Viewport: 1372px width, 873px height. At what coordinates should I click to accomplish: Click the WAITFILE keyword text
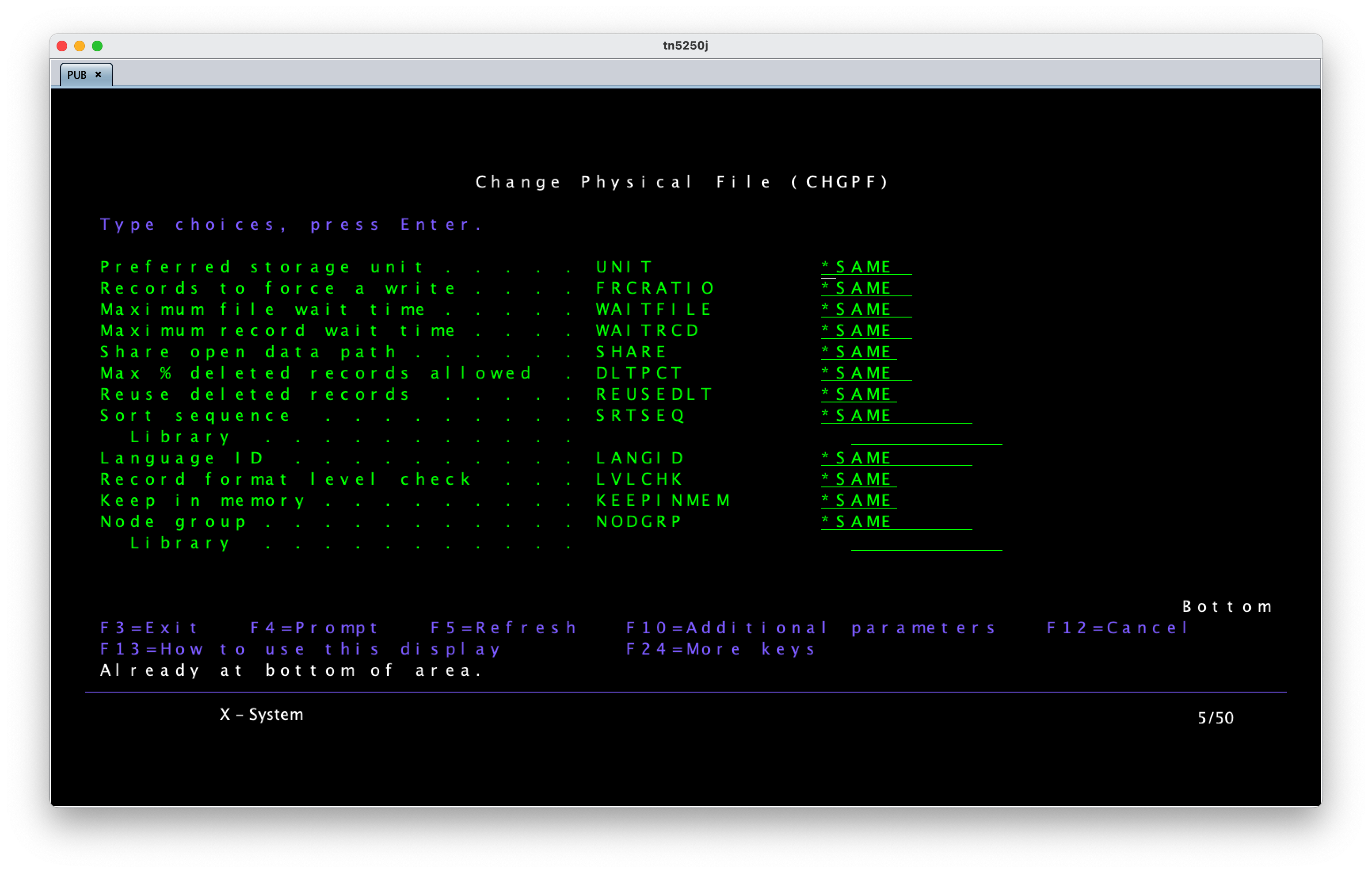[654, 309]
